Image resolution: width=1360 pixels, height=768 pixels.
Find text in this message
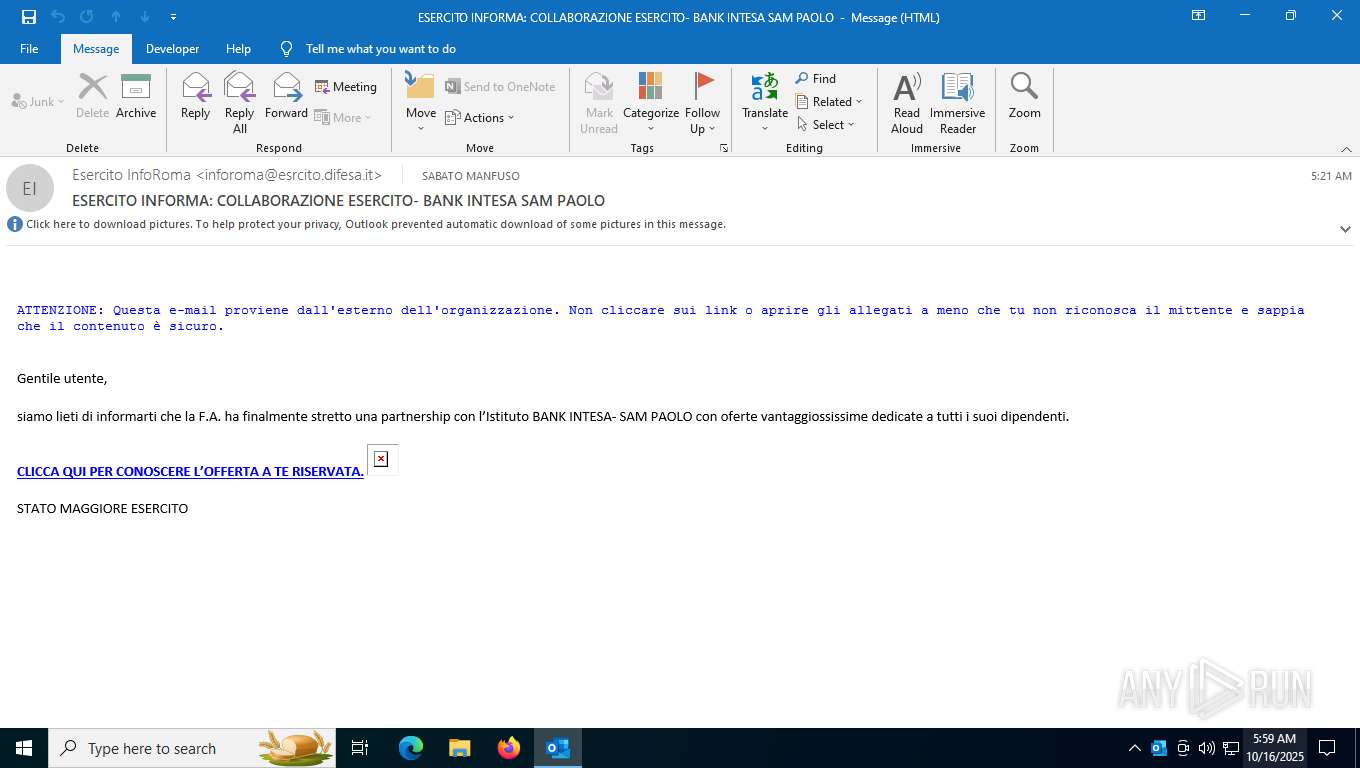click(816, 78)
